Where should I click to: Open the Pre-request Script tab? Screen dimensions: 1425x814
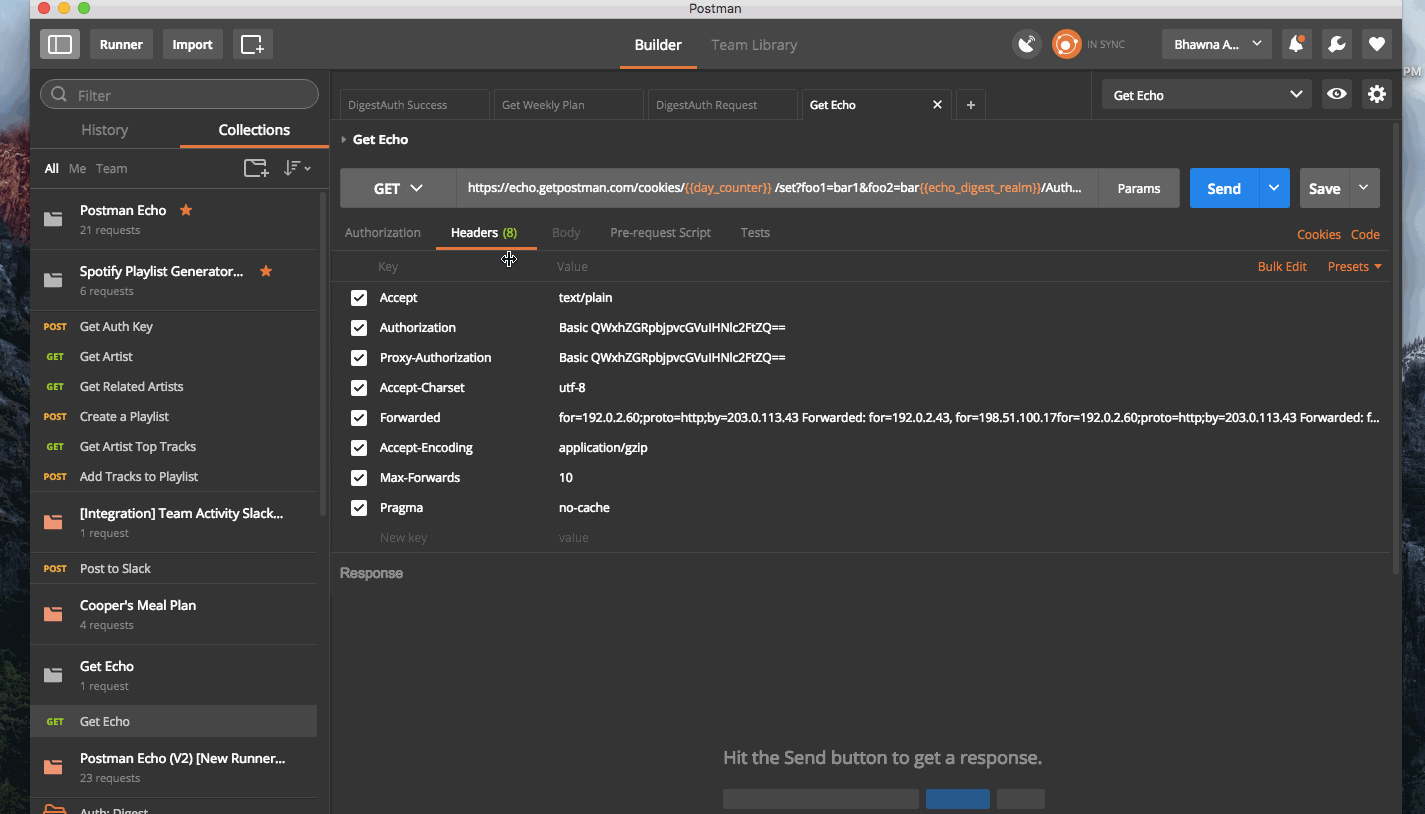(660, 232)
